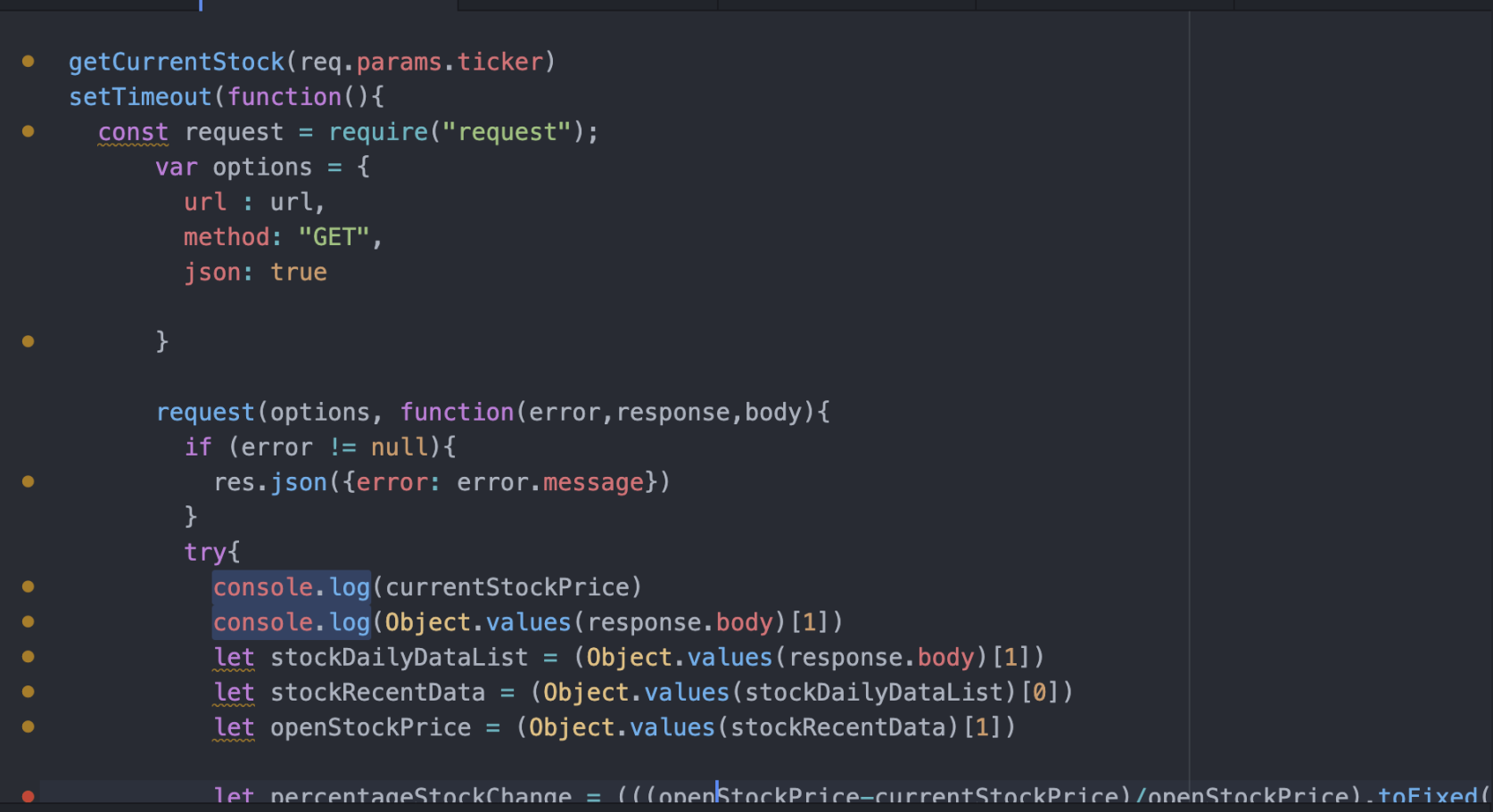
Task: Click the underlined const keyword
Action: [x=133, y=132]
